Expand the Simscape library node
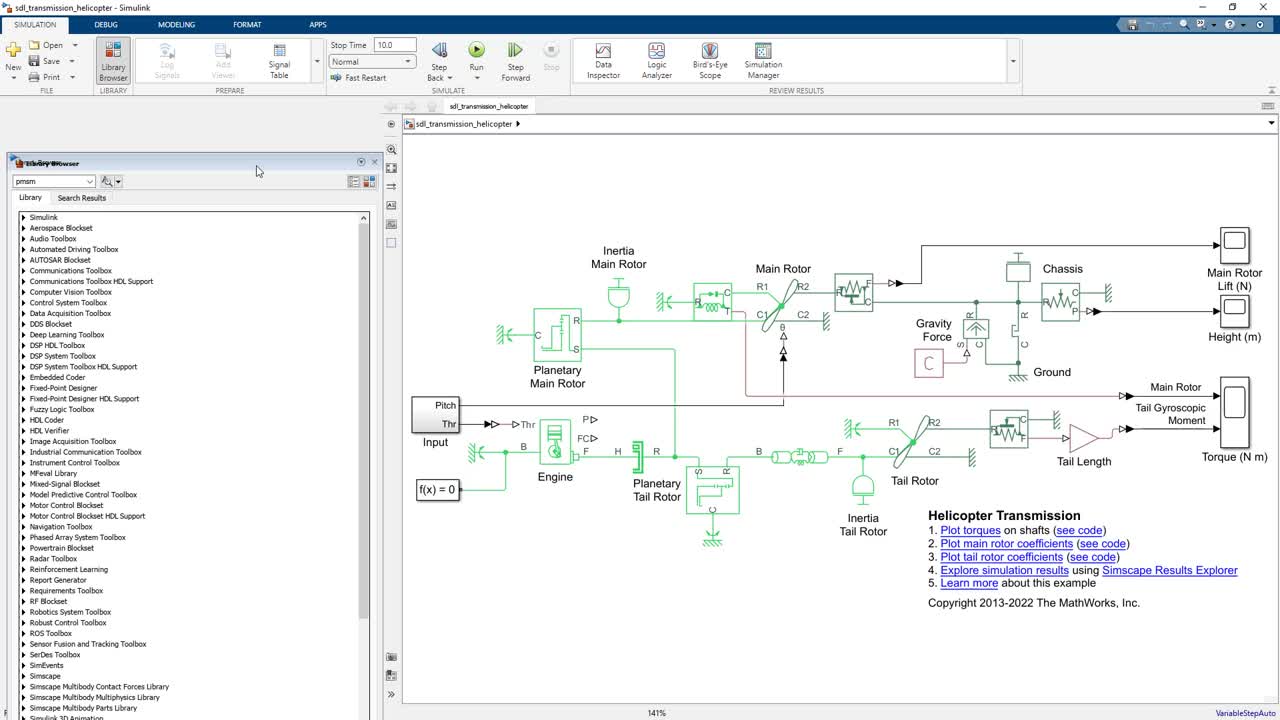 pos(23,676)
